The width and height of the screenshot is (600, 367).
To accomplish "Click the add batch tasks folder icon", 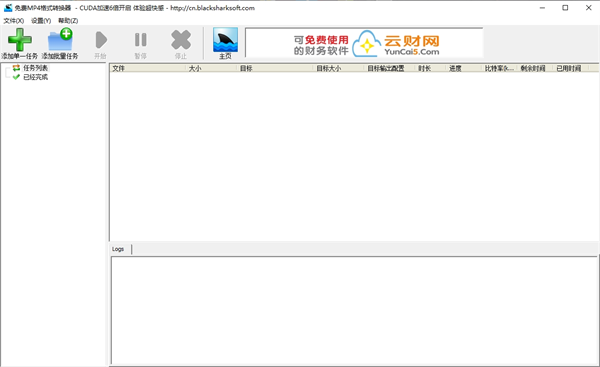I will click(60, 40).
